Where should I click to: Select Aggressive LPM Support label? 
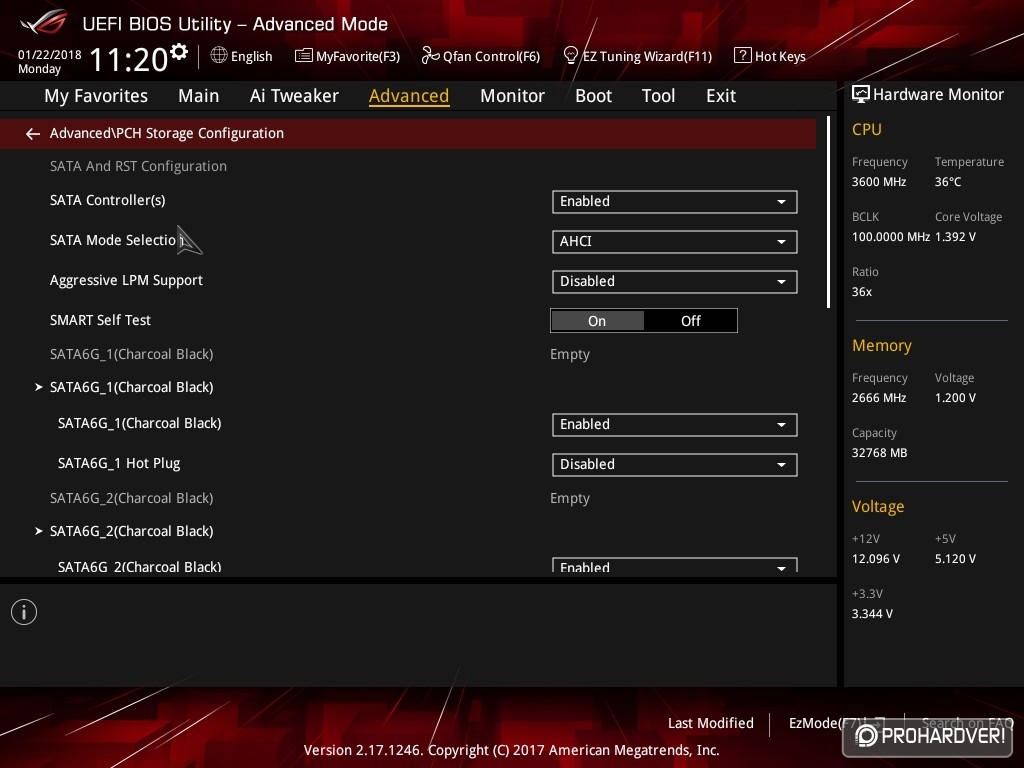coord(126,280)
